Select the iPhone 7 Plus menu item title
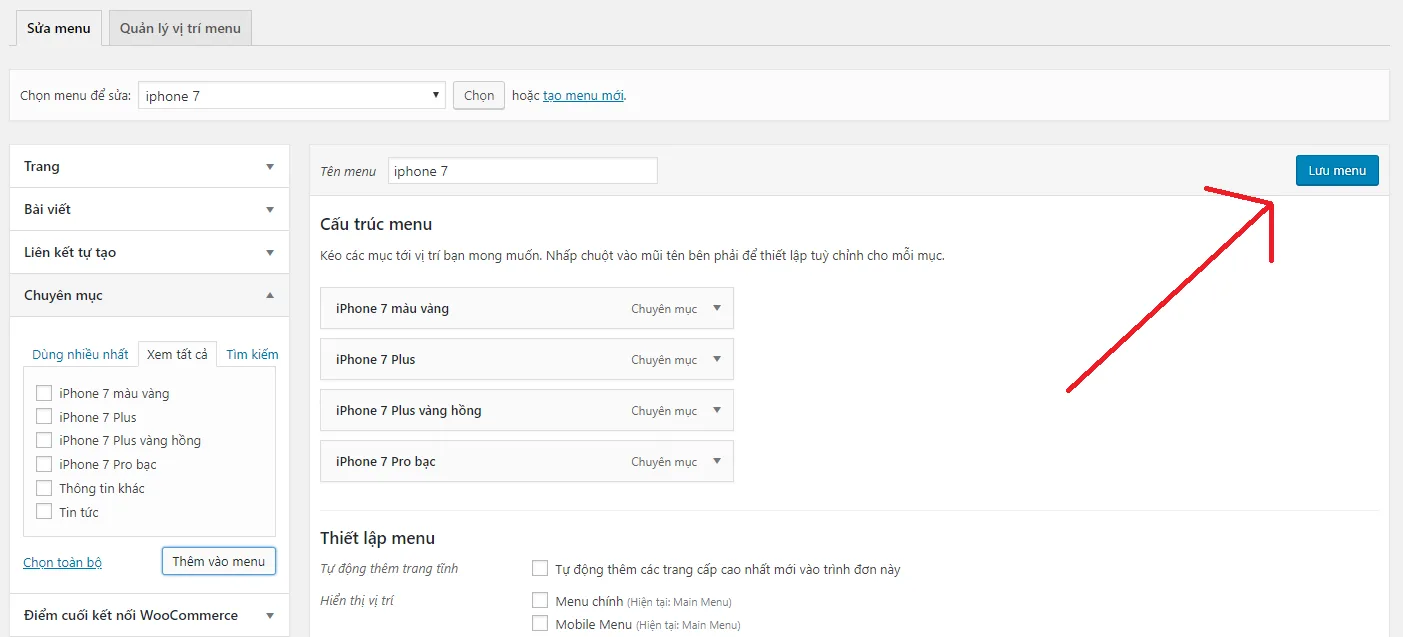This screenshot has height=637, width=1403. pyautogui.click(x=375, y=359)
